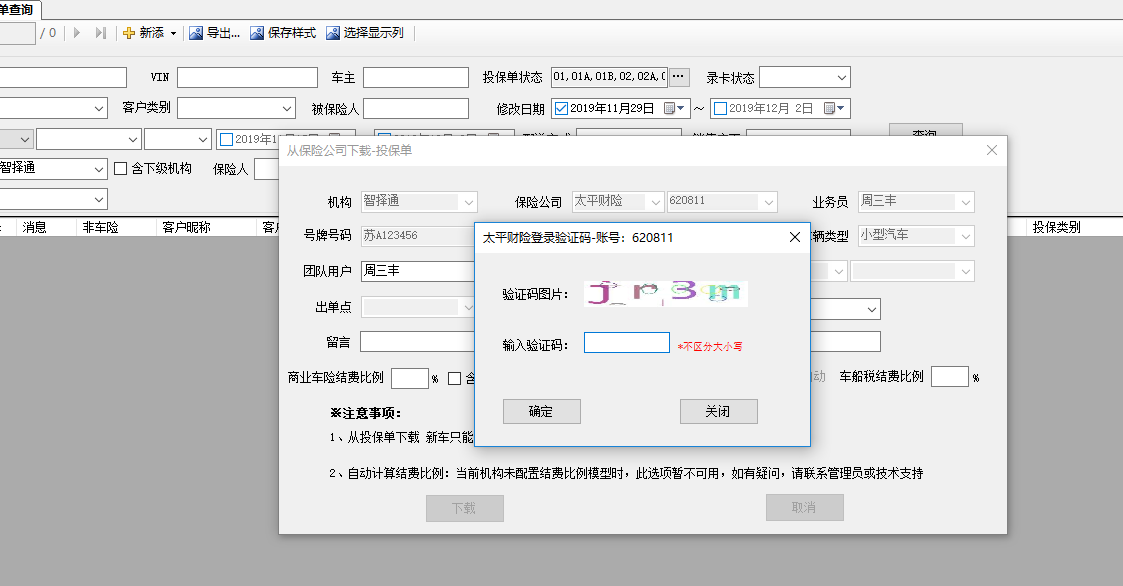
Task: Click the captcha image to refresh
Action: pyautogui.click(x=666, y=294)
